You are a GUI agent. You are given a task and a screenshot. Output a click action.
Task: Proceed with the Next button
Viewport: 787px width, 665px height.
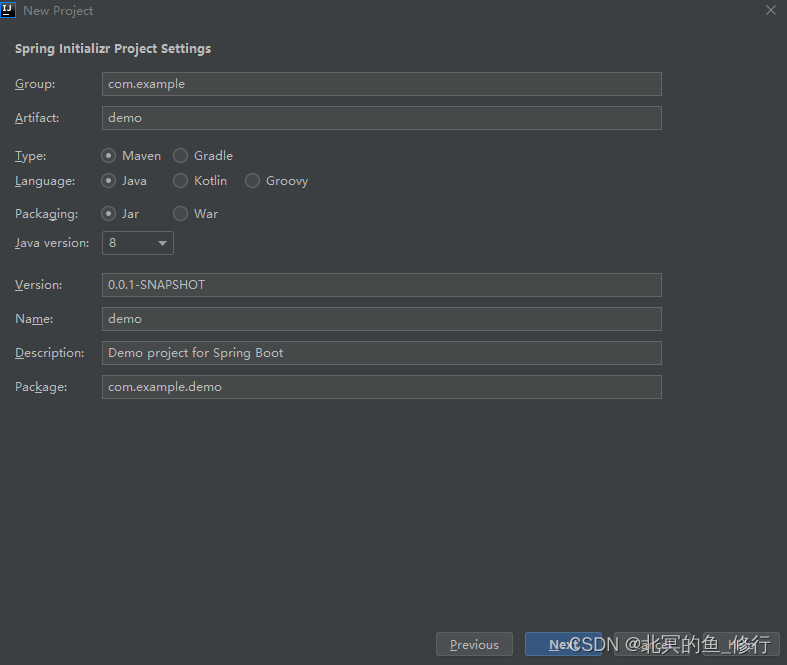coord(563,644)
